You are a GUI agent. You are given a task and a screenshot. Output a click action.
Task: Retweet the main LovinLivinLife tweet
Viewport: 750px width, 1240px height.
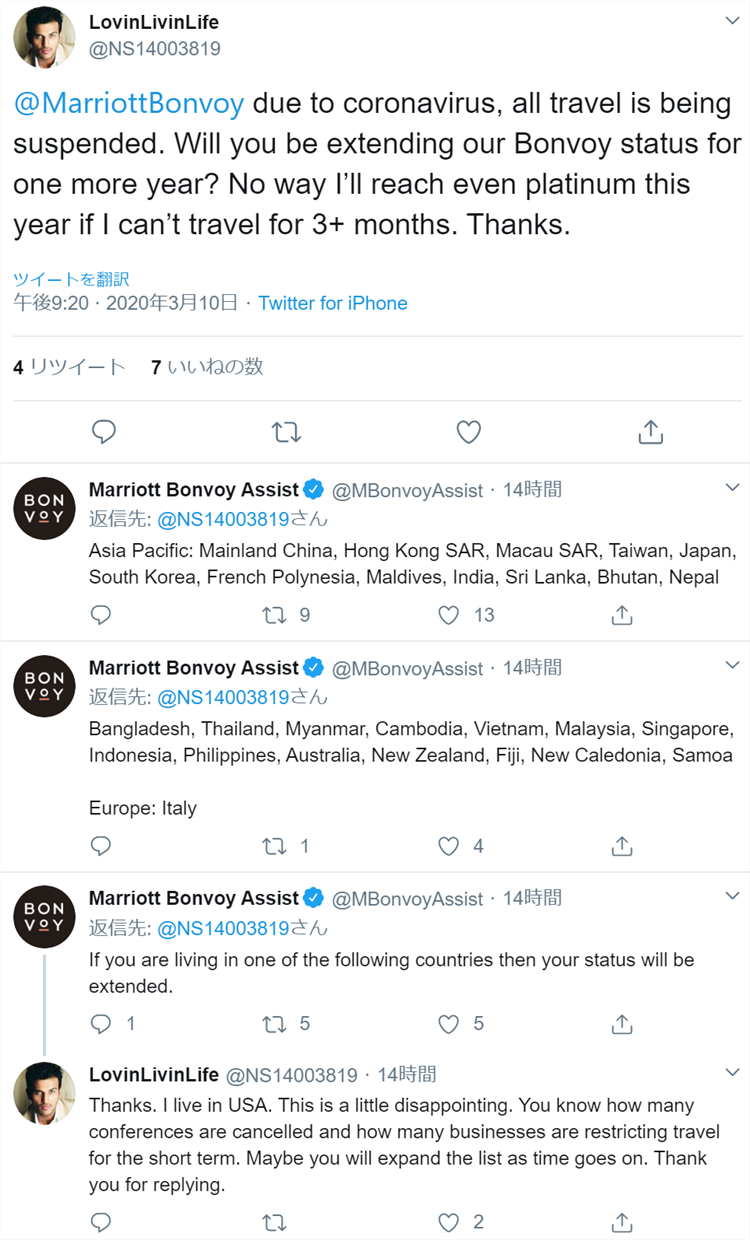click(286, 432)
